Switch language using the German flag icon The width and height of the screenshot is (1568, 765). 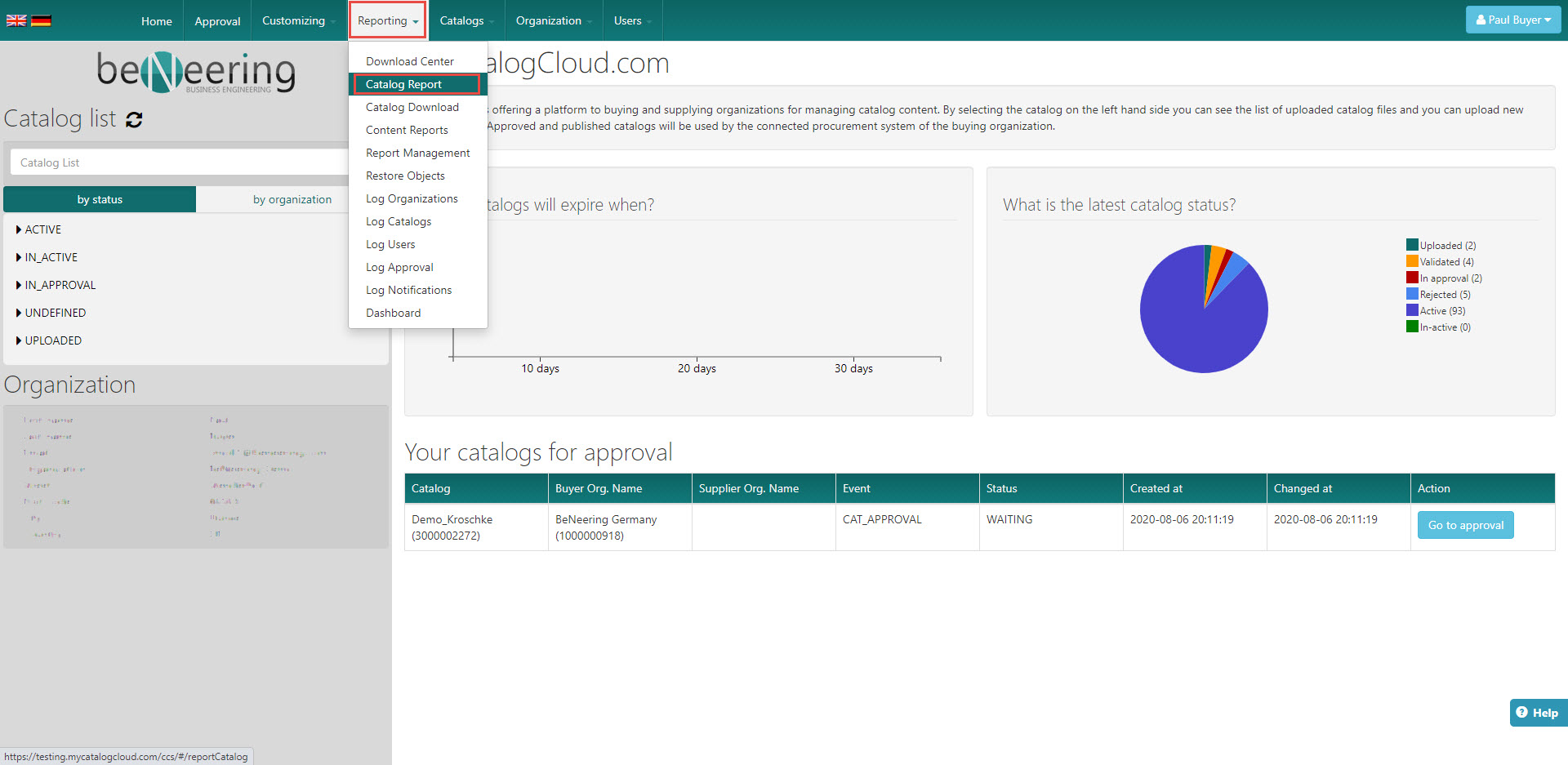coord(41,20)
